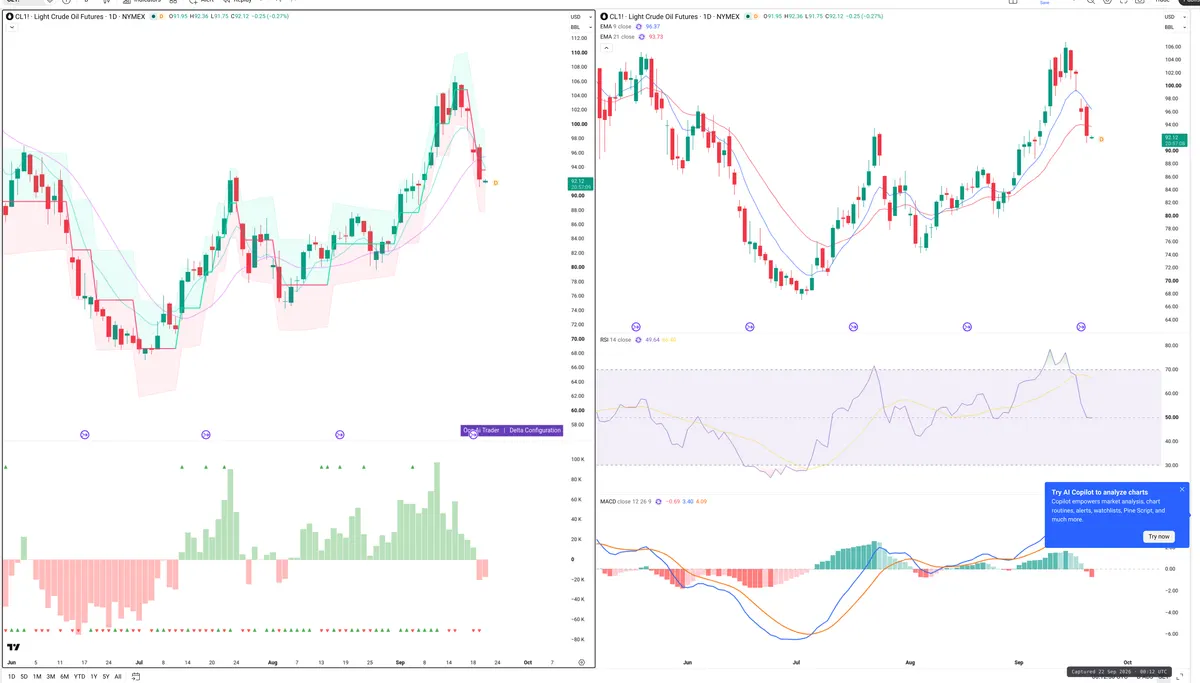Collapse the left chart legend with the chevron
The image size is (1200, 683).
[10, 28]
